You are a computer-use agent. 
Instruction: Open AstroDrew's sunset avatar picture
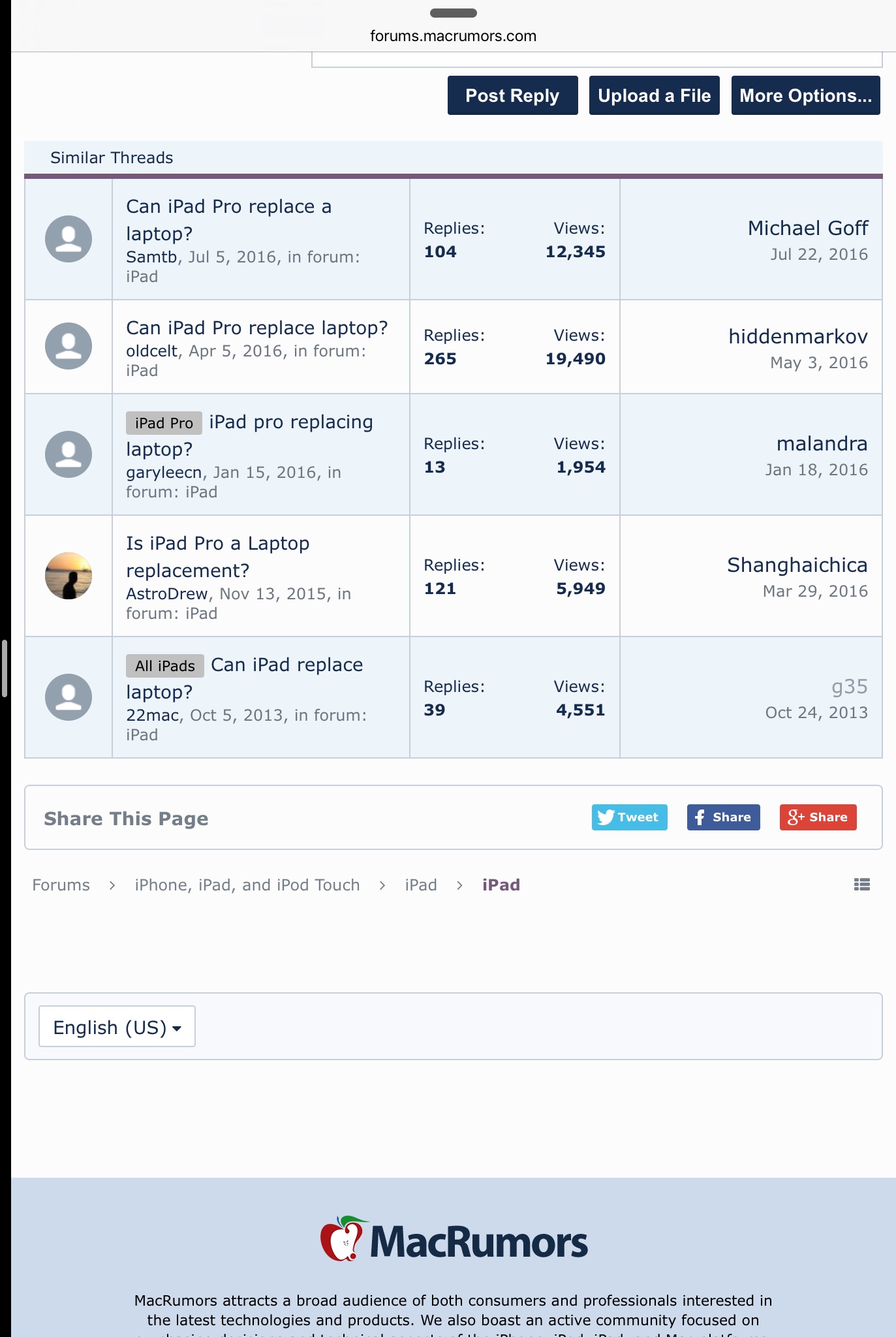[x=69, y=576]
